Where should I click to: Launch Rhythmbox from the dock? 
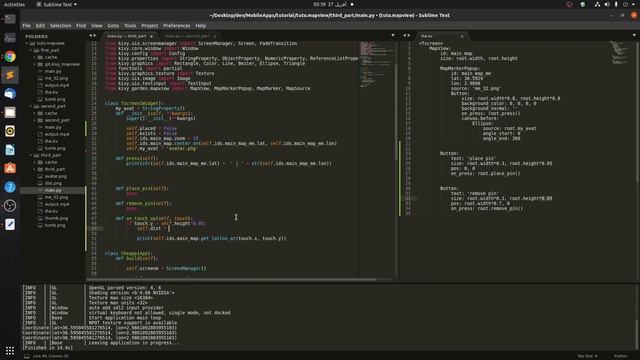(x=10, y=131)
